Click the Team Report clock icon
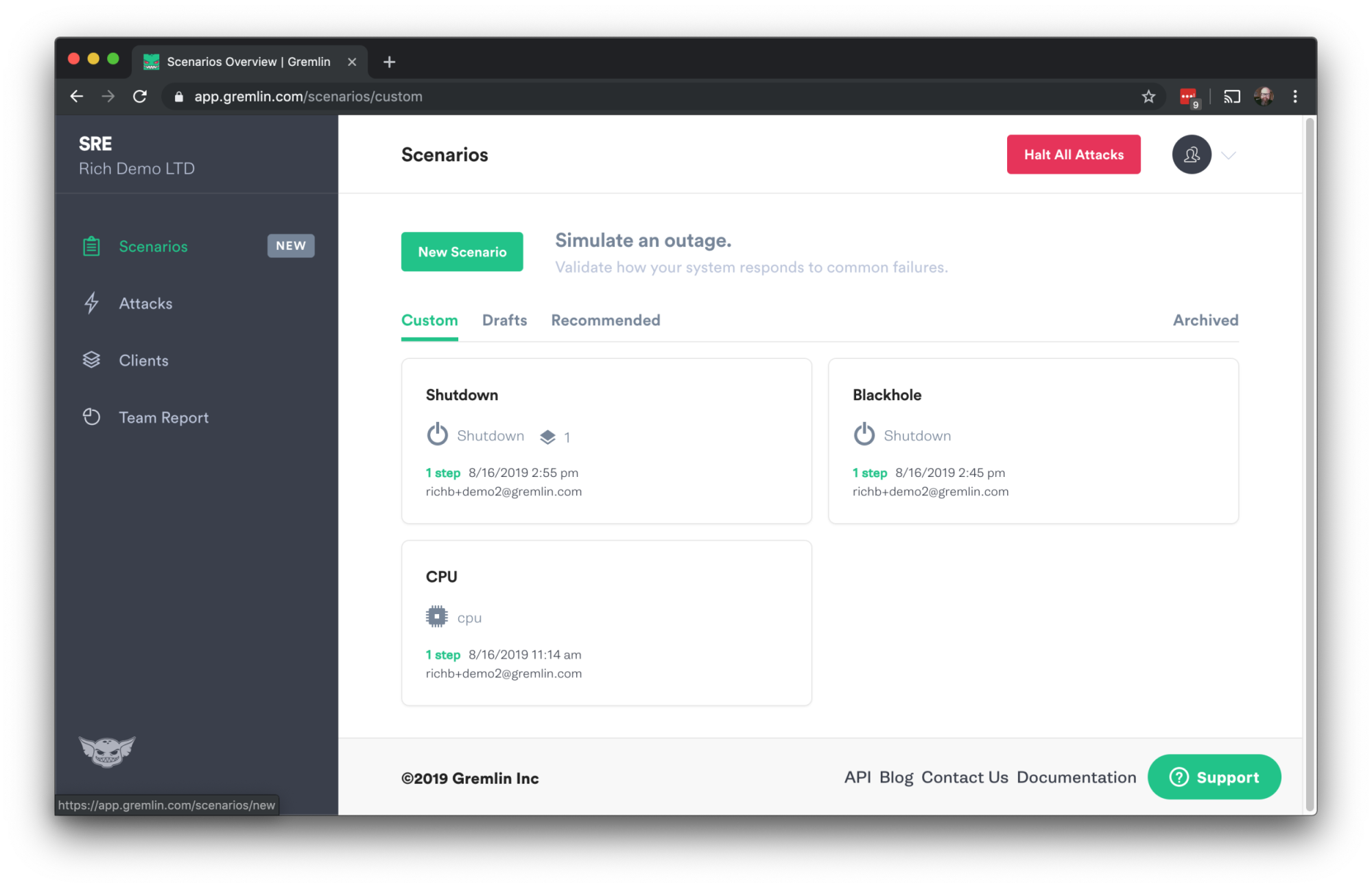 point(92,417)
